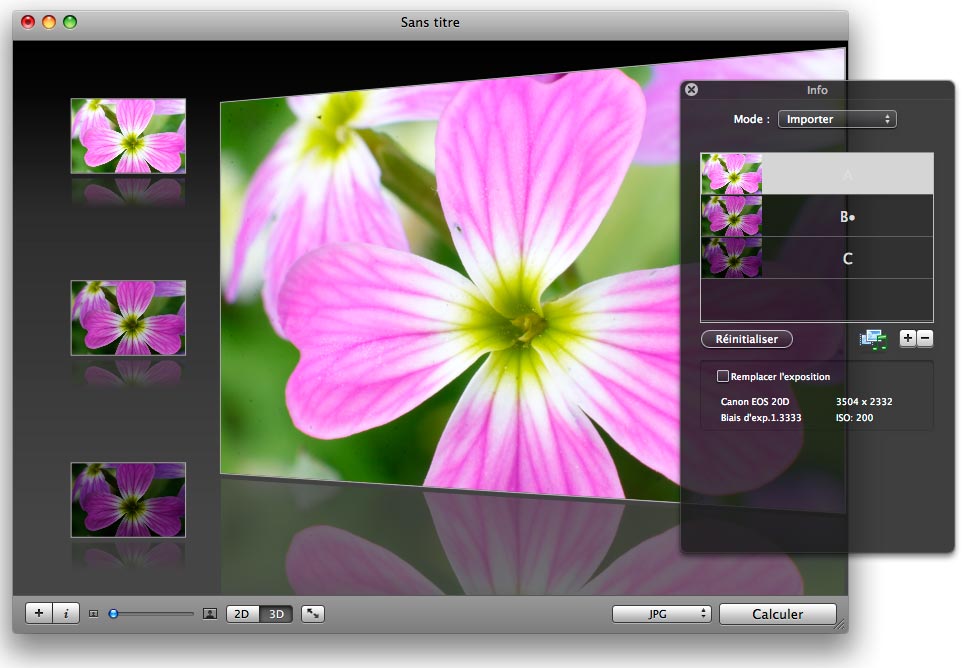This screenshot has height=668, width=970.
Task: Enable Remplacer l'exposition checkbox
Action: tap(723, 376)
